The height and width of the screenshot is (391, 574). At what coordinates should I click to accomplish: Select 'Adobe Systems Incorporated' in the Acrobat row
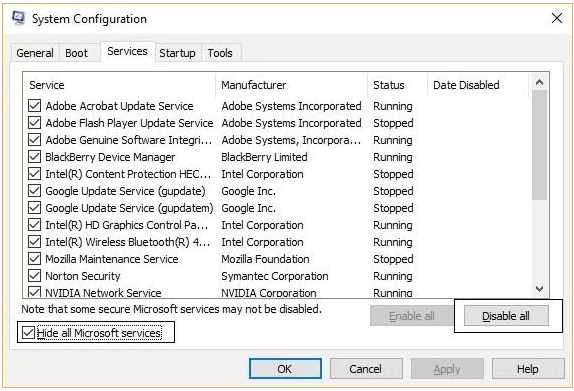[x=291, y=106]
